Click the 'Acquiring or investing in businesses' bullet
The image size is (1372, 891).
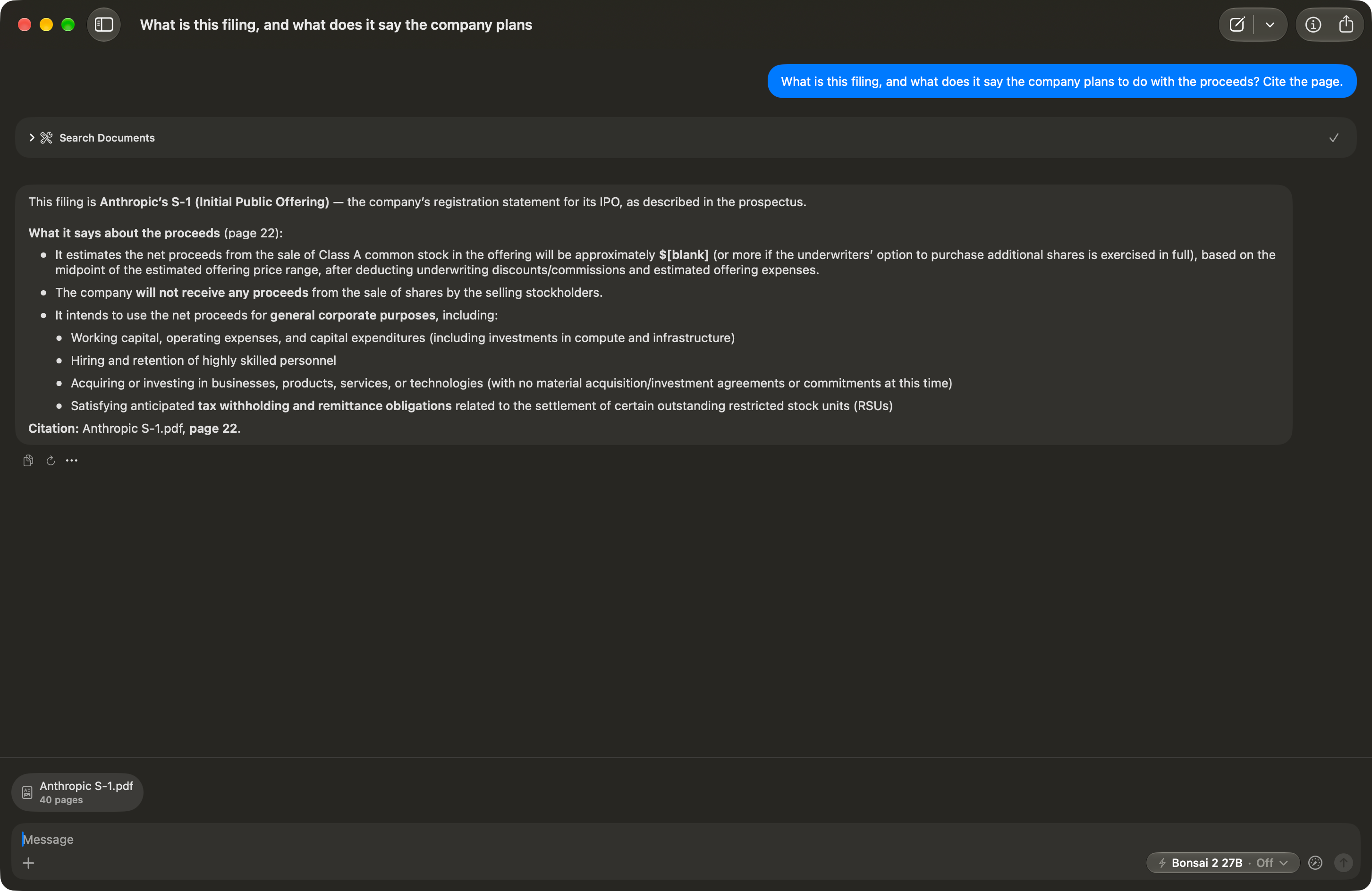[x=511, y=383]
